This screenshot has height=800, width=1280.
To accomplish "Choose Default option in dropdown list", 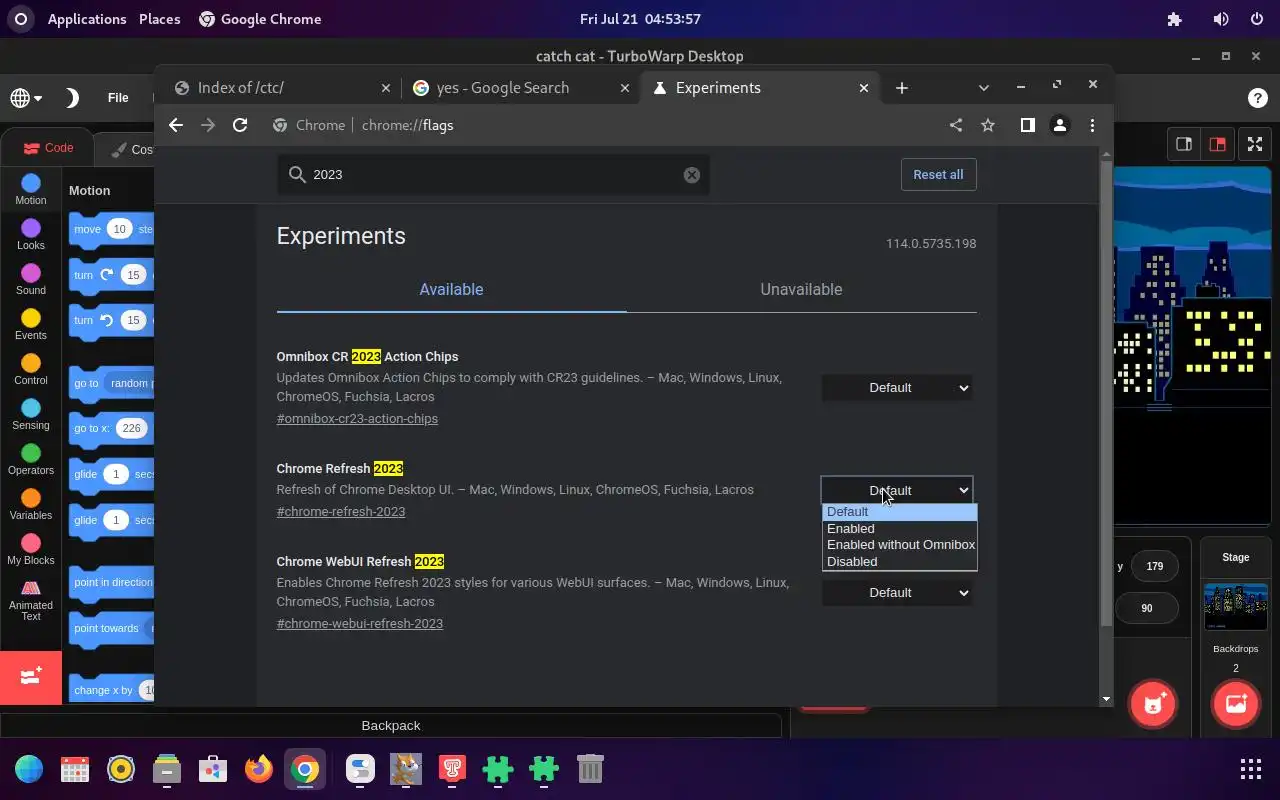I will tap(899, 512).
